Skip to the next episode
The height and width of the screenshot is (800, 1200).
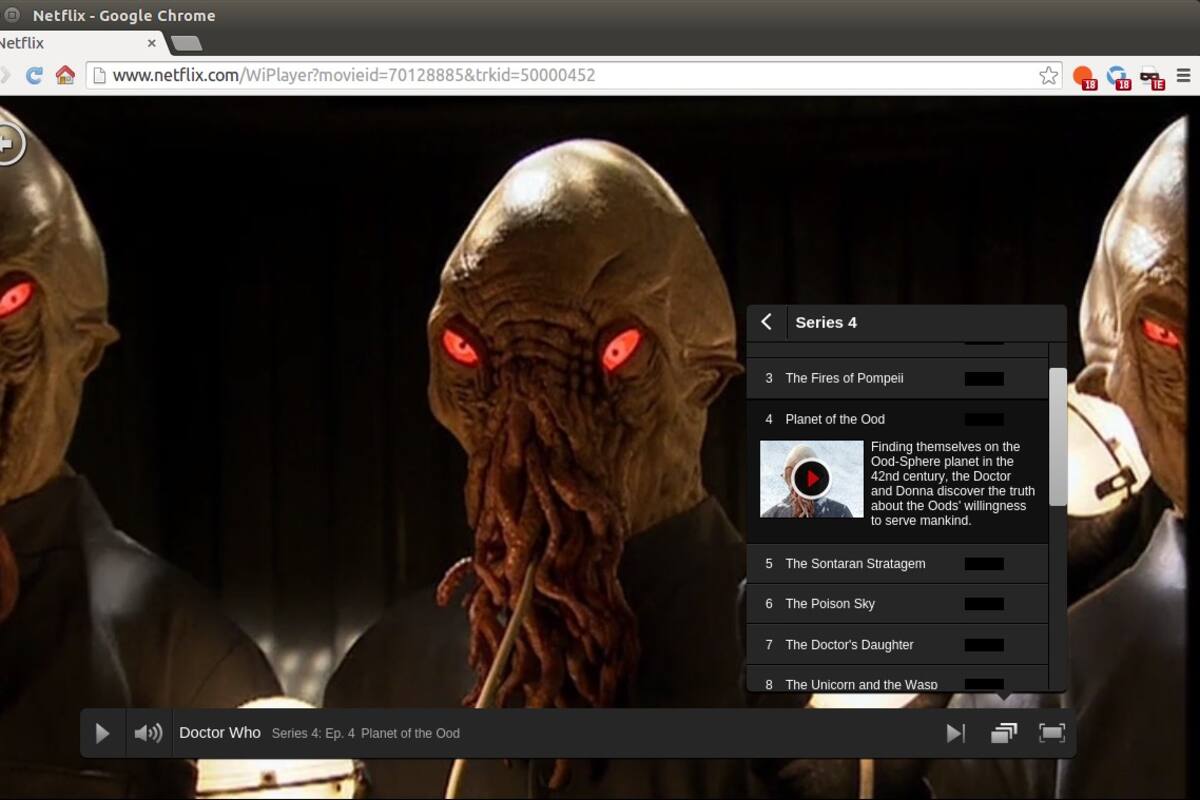[956, 733]
